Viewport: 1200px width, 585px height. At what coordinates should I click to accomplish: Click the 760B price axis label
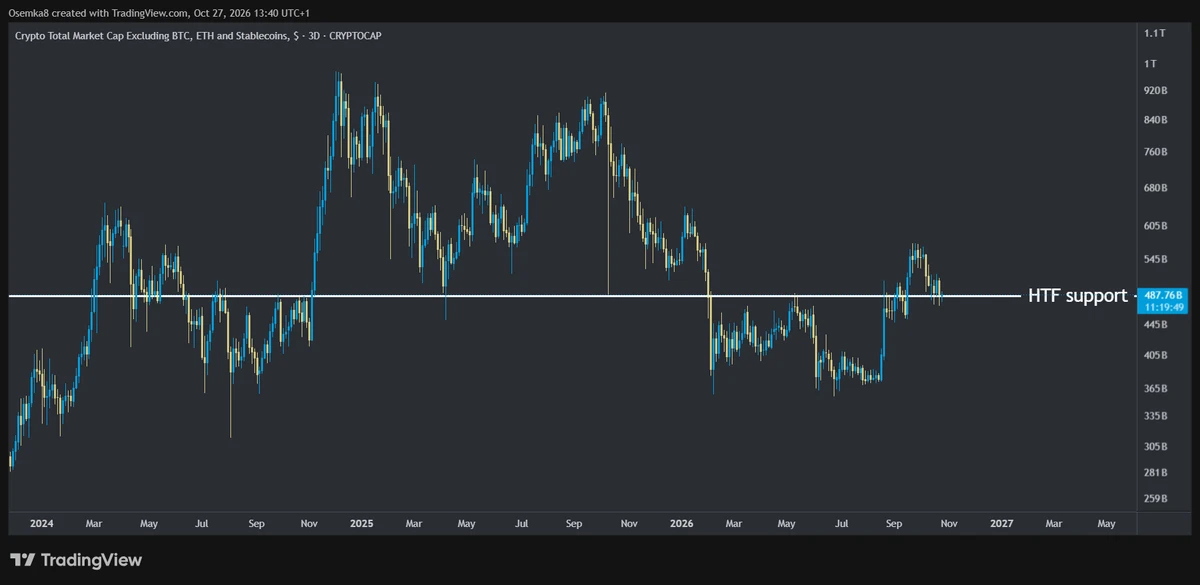[1157, 153]
